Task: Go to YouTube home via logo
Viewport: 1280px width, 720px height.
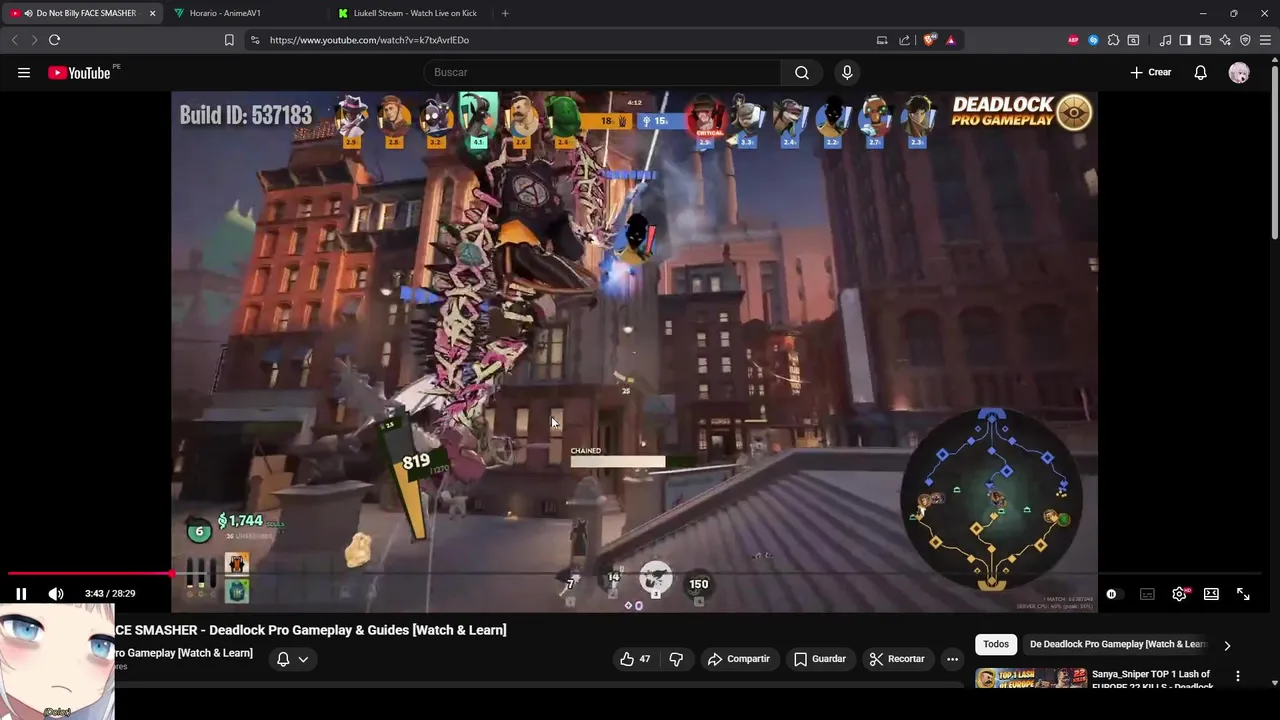Action: 79,72
